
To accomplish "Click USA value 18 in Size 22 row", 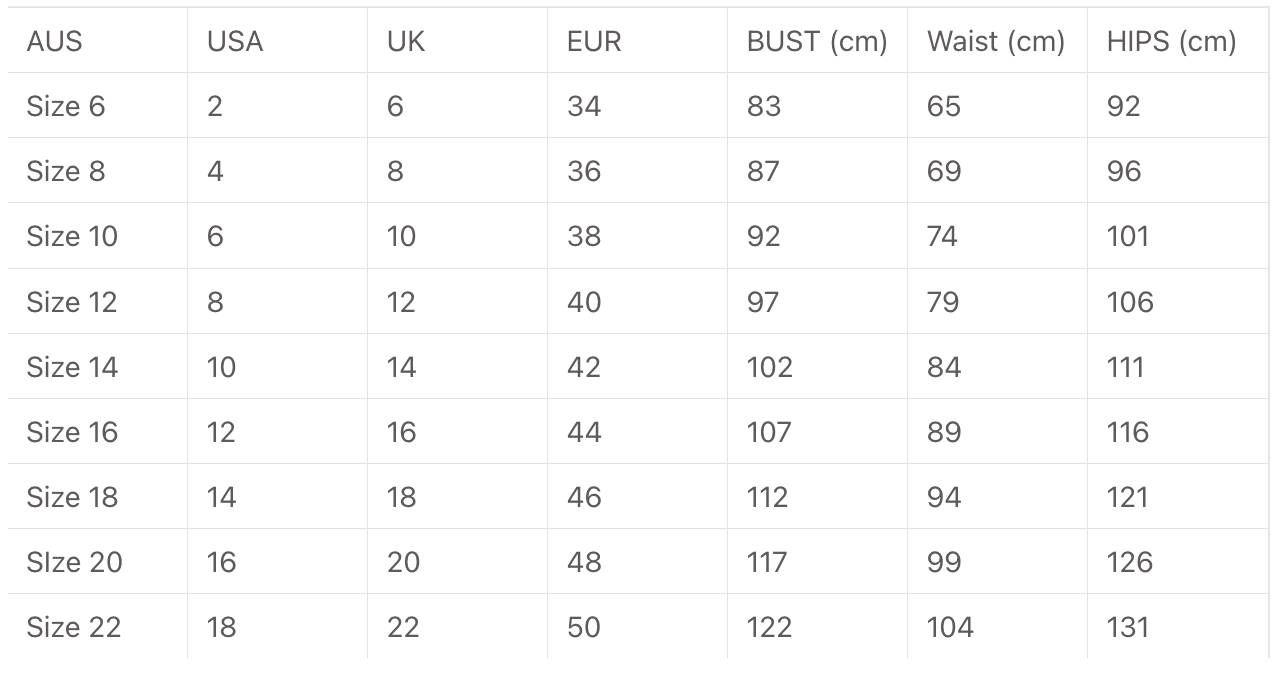I will click(x=221, y=628).
